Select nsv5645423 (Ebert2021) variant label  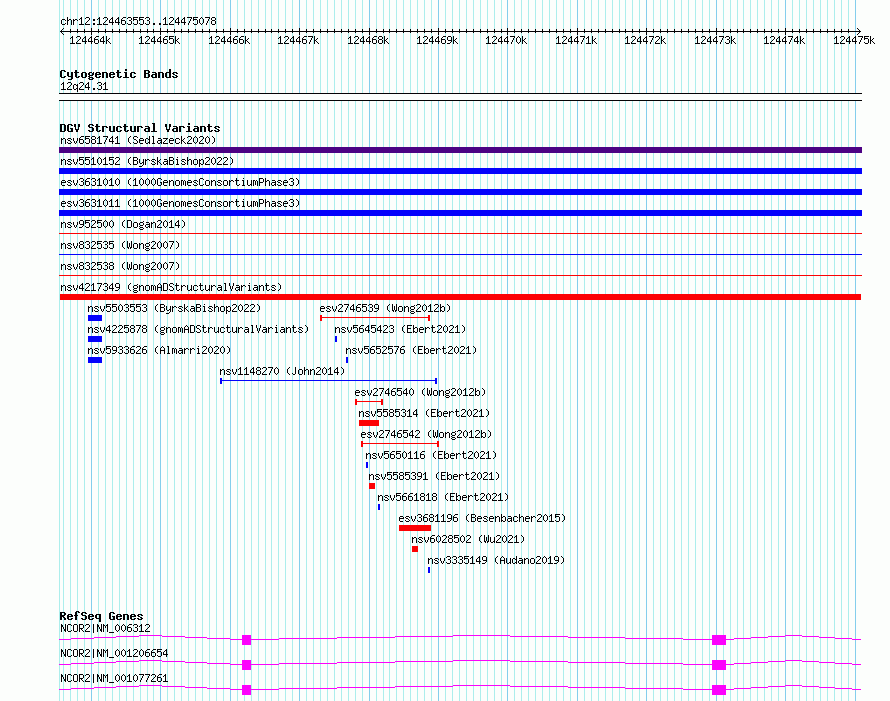[x=400, y=329]
